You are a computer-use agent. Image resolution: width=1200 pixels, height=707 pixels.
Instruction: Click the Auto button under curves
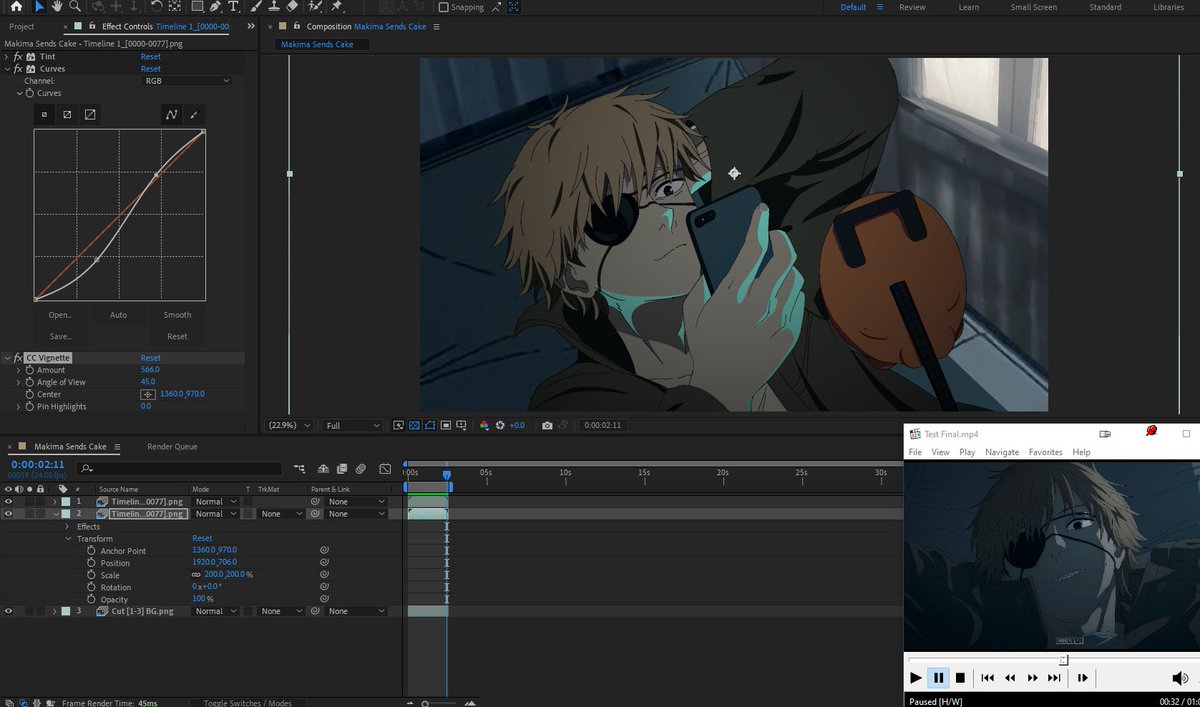pos(118,315)
